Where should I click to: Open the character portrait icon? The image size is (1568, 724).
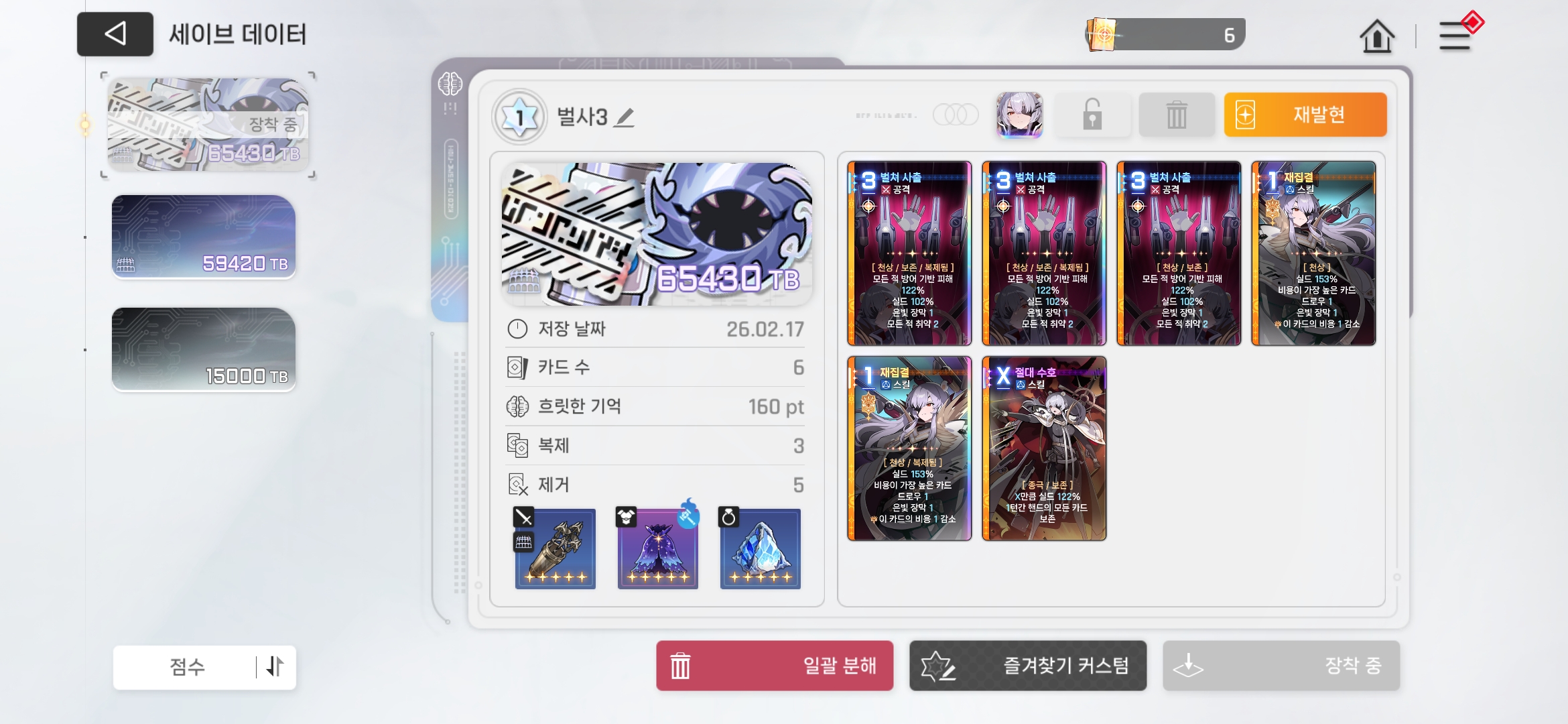tap(1019, 115)
